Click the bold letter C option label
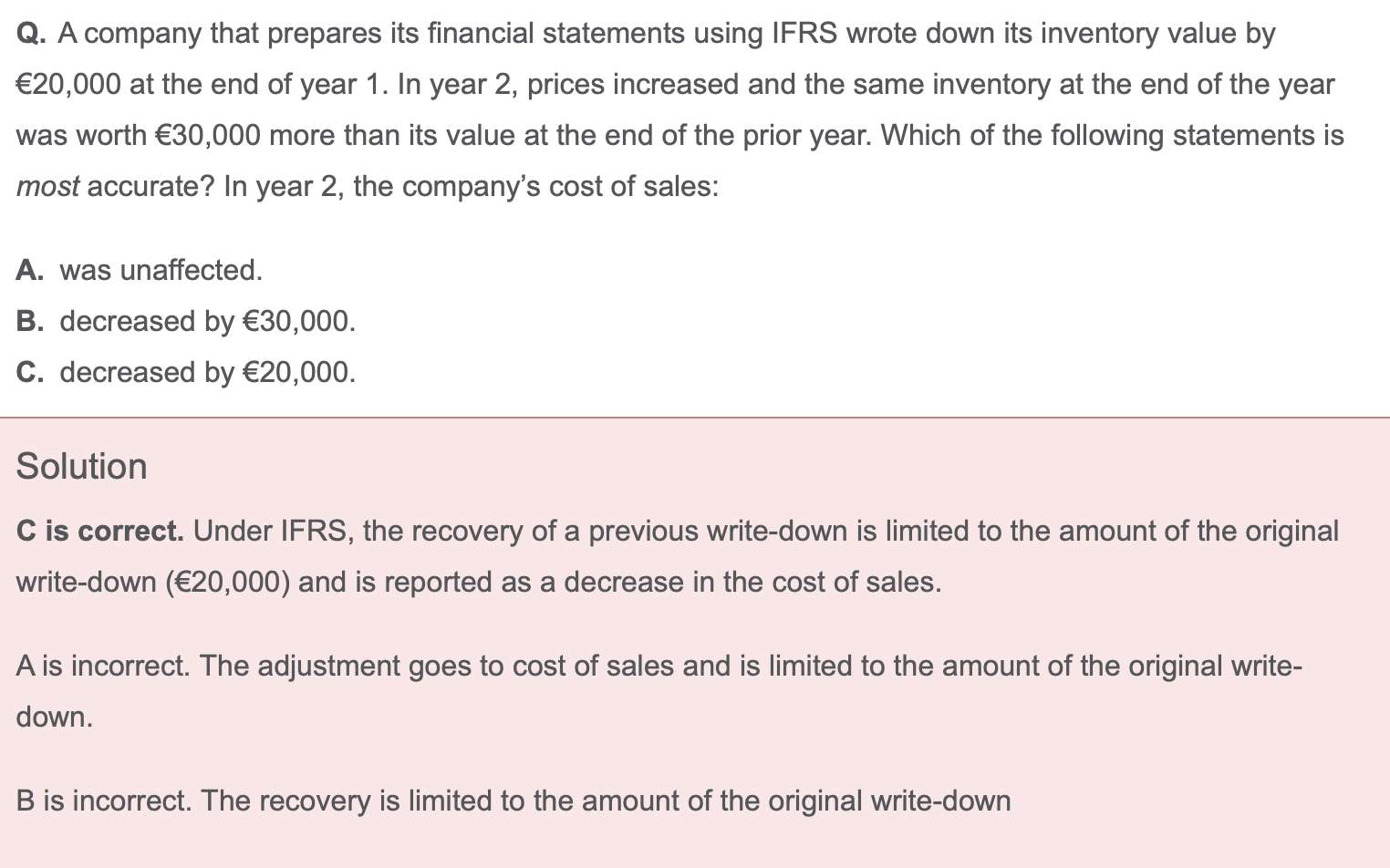 [x=28, y=372]
